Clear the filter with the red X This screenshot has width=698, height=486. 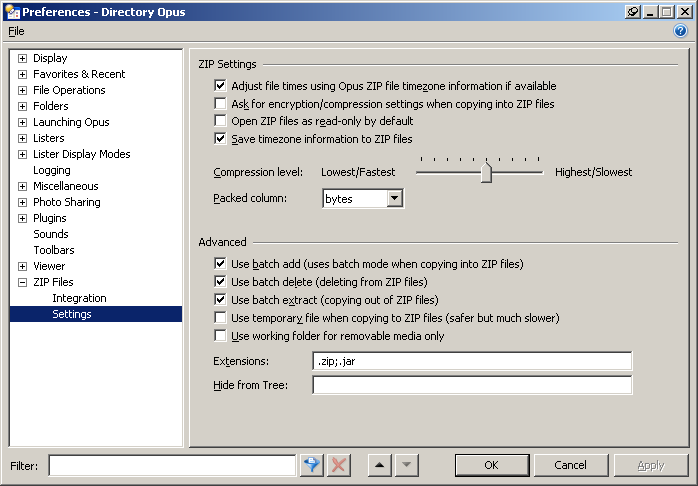tap(339, 465)
